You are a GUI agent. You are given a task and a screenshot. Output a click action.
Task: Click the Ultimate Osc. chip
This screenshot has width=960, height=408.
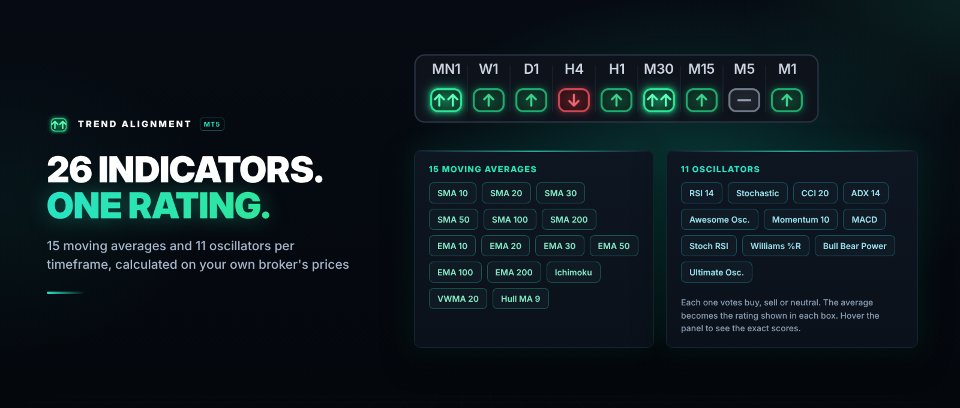tap(716, 272)
